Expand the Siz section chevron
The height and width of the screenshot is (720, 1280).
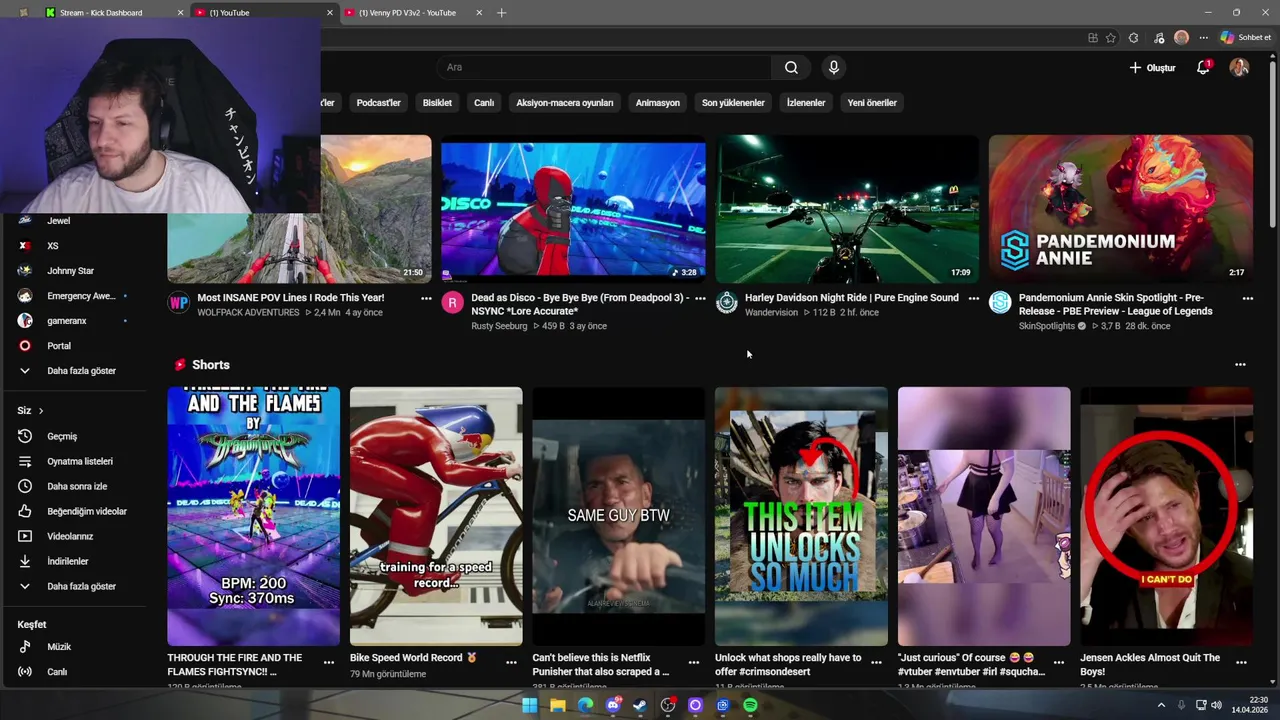[x=41, y=411]
